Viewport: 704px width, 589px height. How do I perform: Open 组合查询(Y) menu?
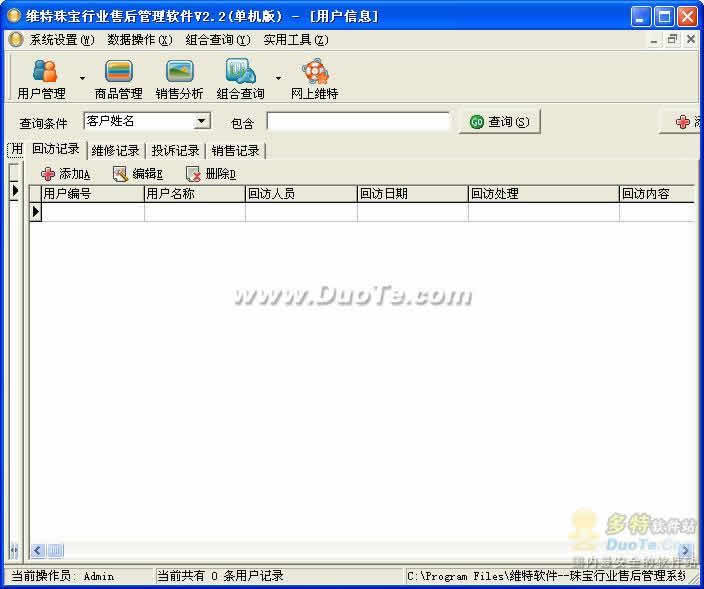pos(218,40)
